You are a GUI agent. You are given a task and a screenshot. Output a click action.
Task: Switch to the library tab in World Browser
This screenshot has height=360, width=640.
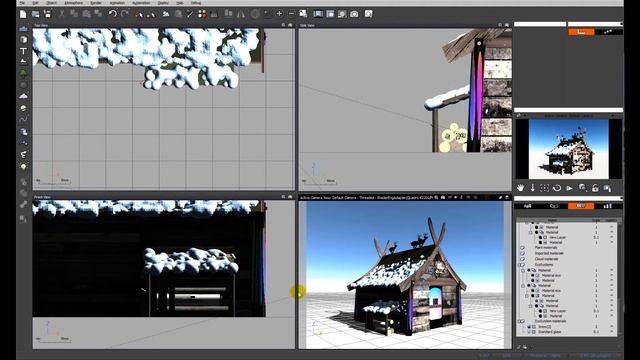608,206
